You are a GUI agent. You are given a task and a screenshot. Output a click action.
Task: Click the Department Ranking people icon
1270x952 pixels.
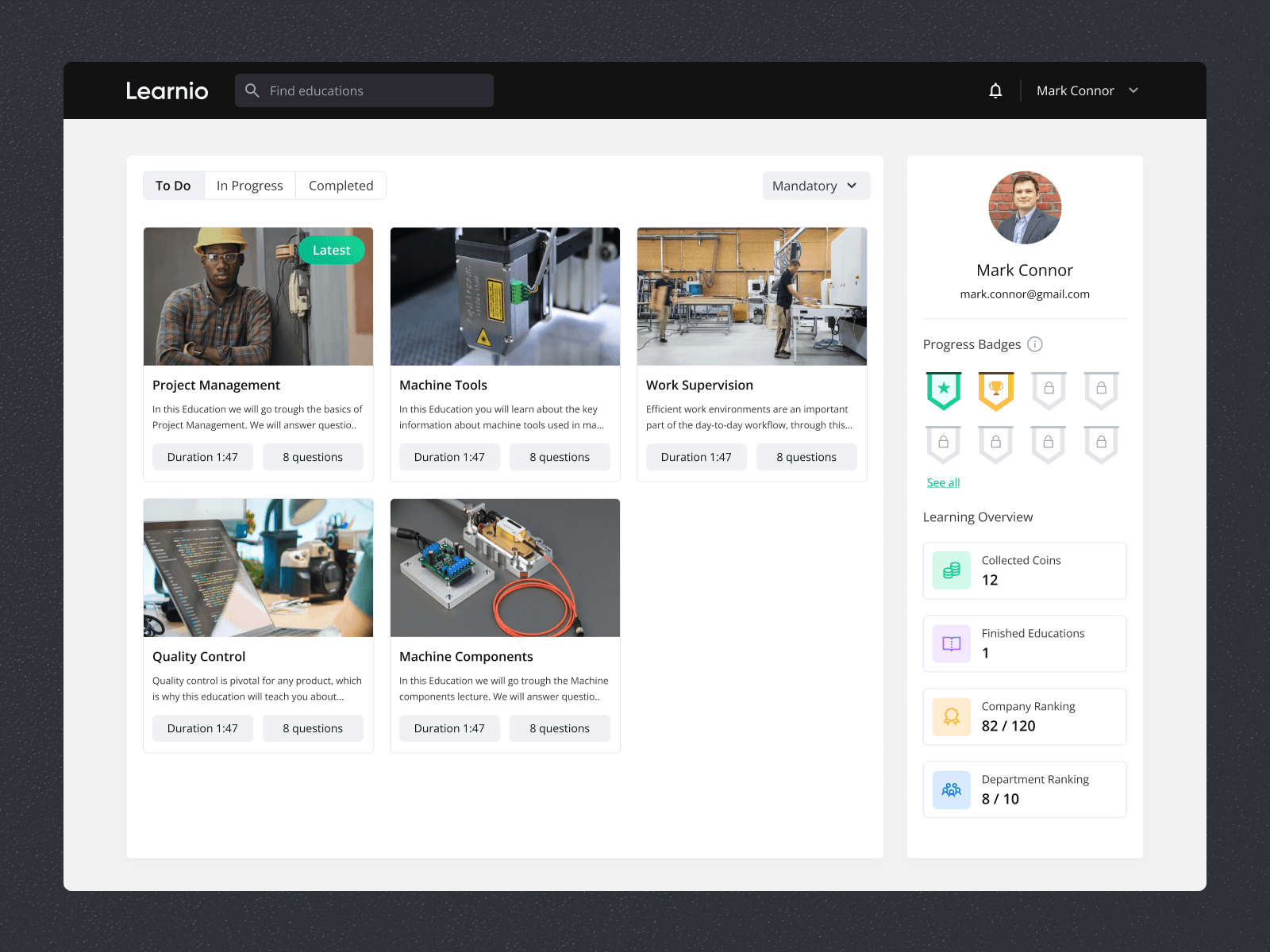[952, 789]
